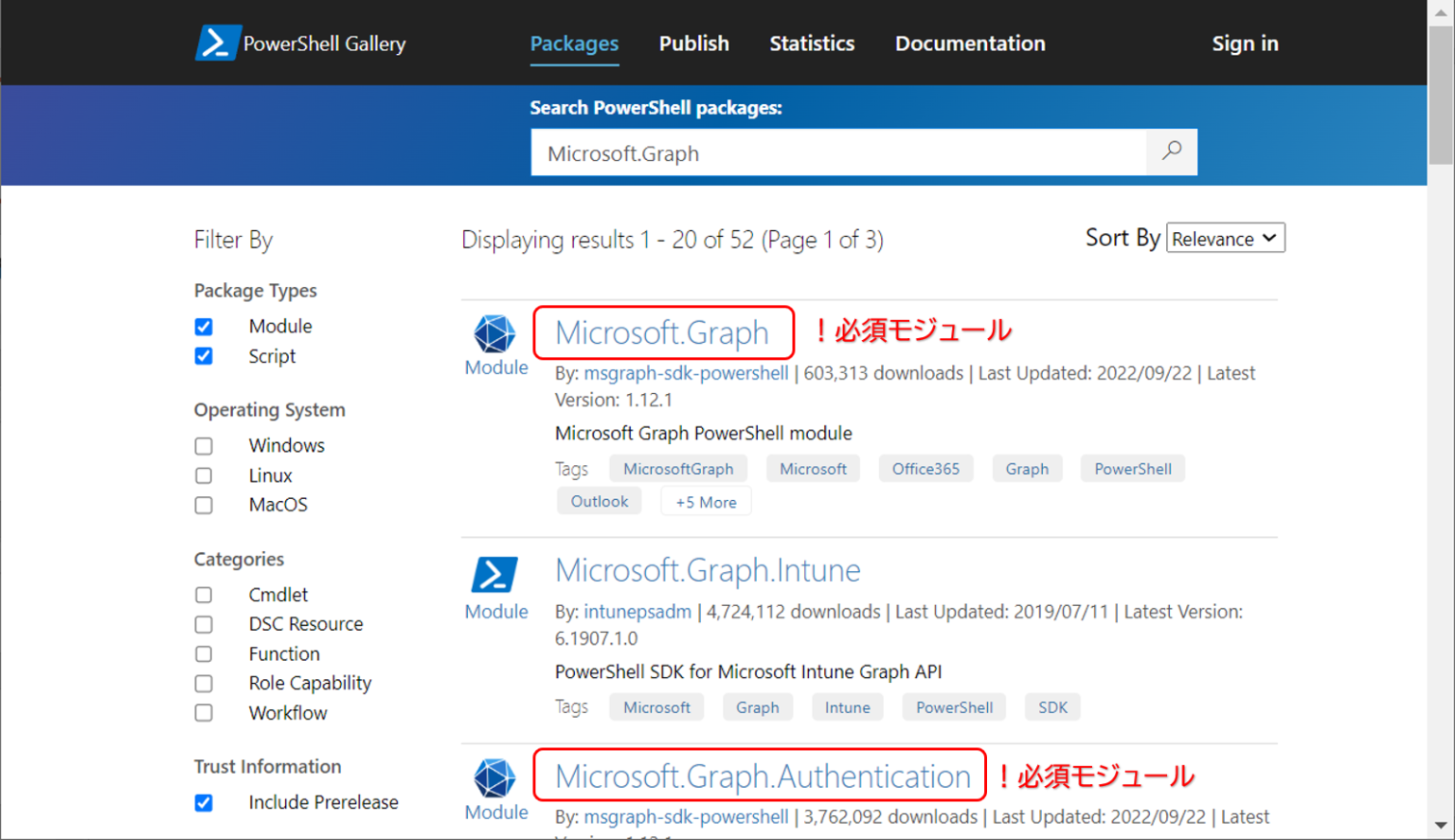Uncheck Include Prerelease under Trust Information

click(204, 802)
